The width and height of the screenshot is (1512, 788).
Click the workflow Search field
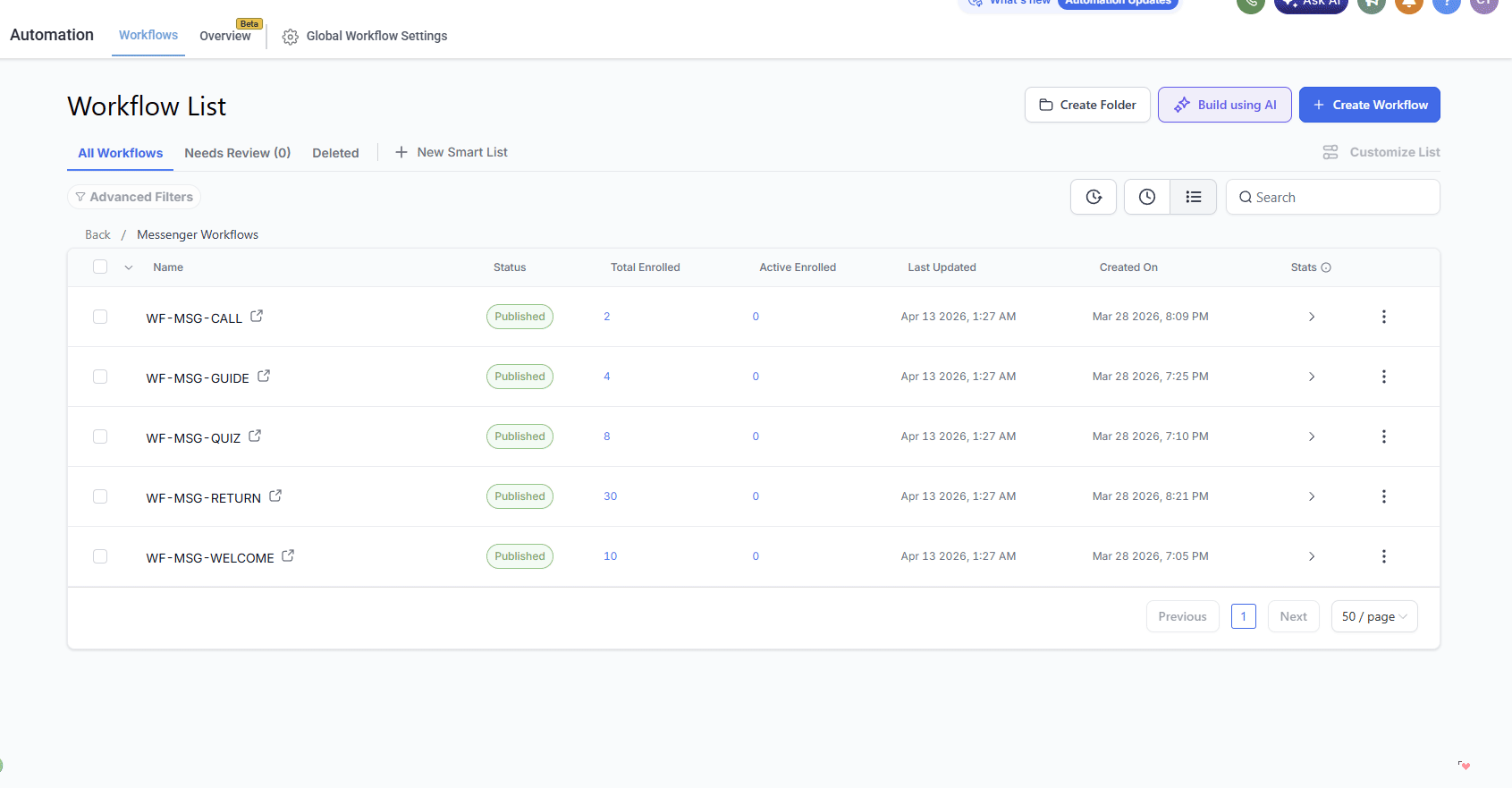1333,197
